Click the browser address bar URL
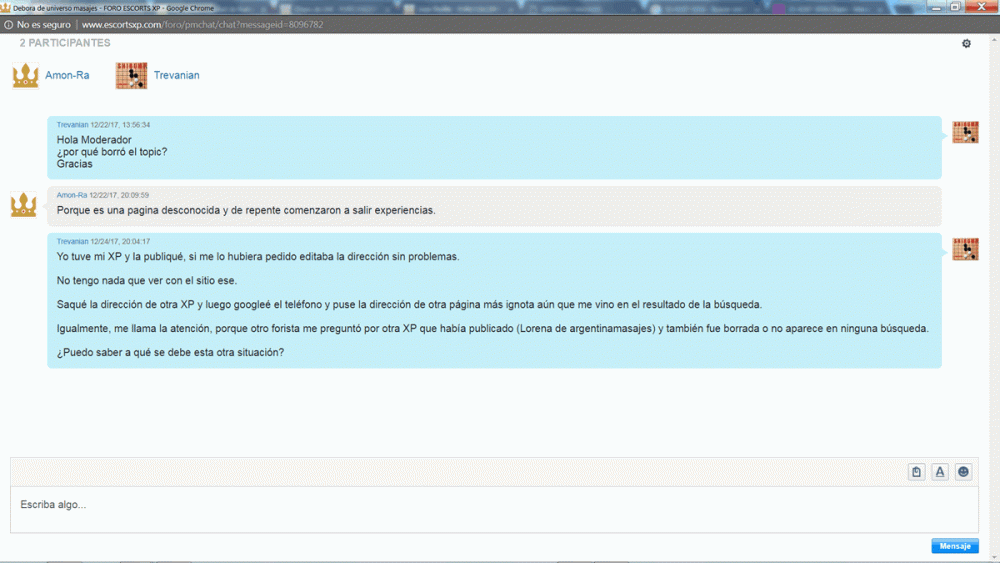 tap(202, 24)
